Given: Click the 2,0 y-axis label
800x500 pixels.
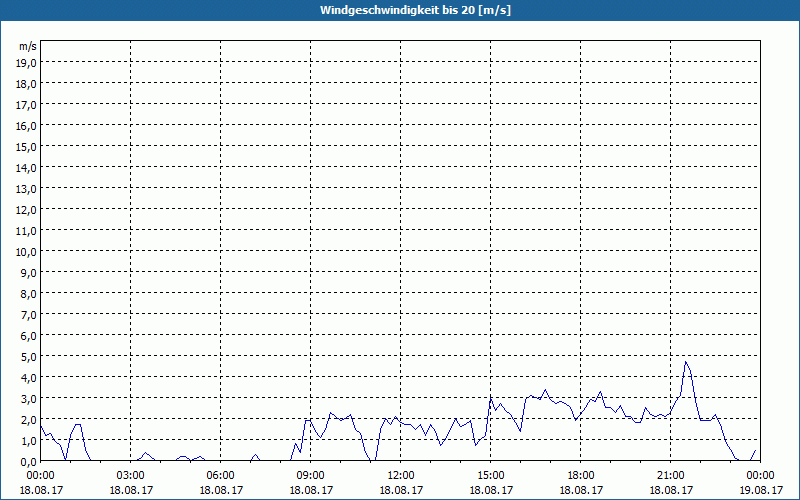Looking at the screenshot, I should tap(27, 419).
